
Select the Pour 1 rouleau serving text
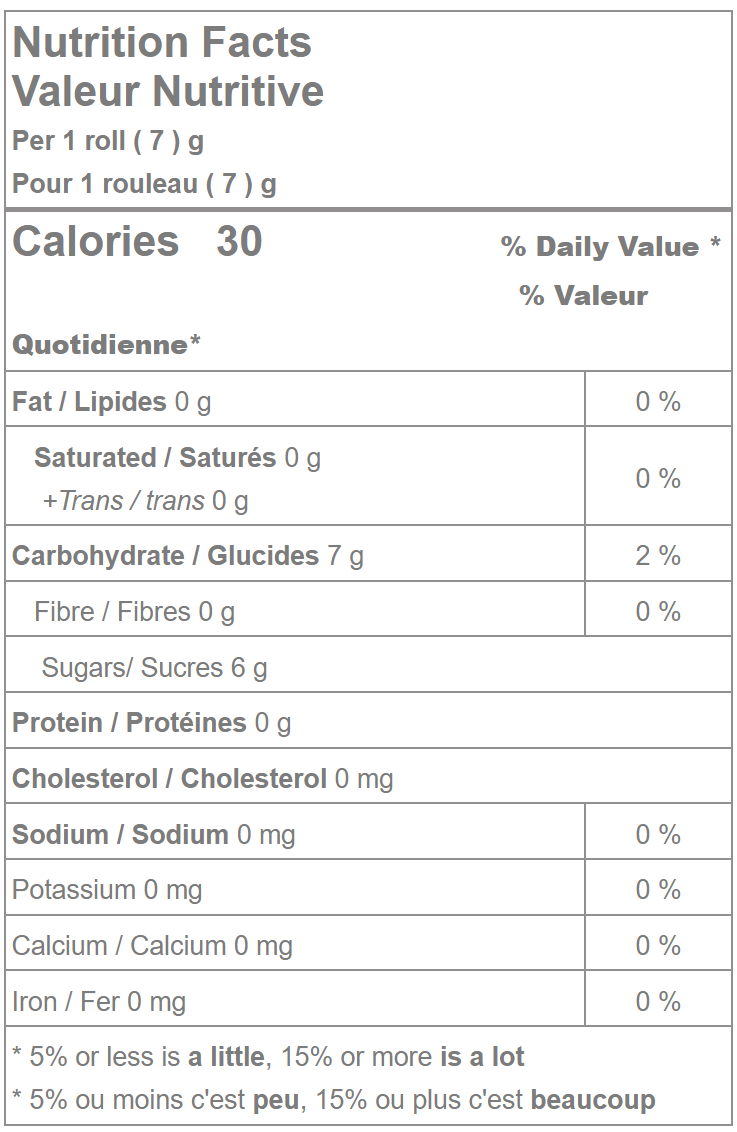[144, 184]
